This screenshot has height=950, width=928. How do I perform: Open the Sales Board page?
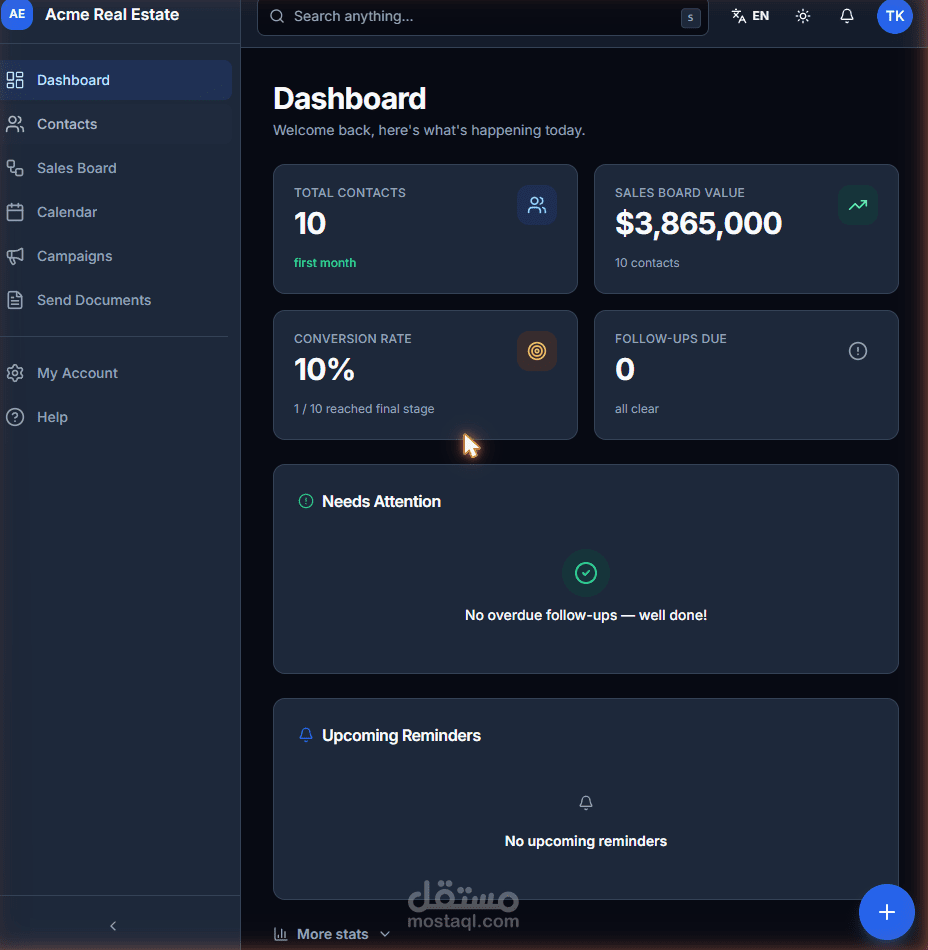point(116,168)
